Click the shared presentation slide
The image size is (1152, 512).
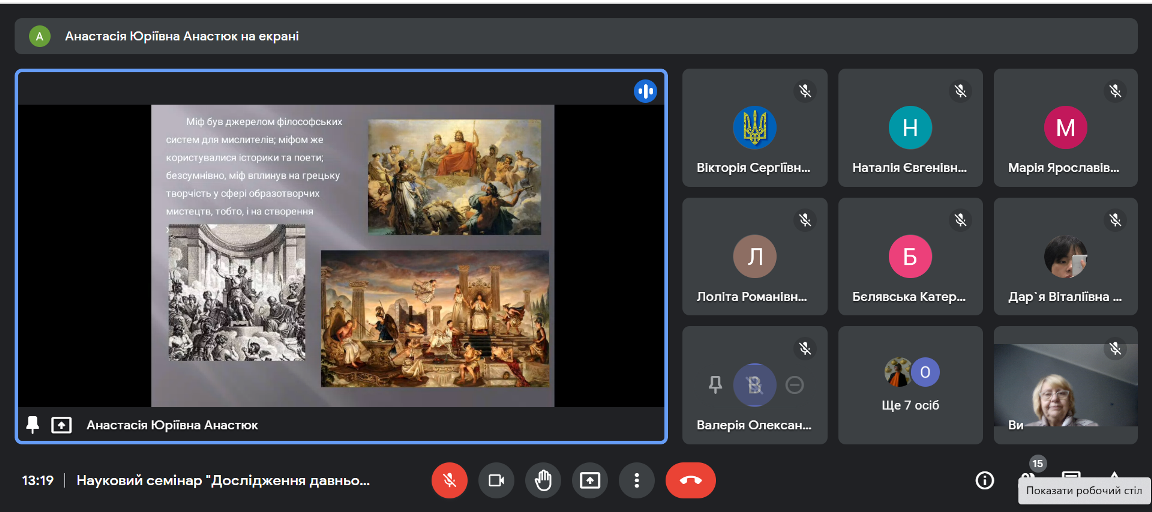pyautogui.click(x=352, y=255)
